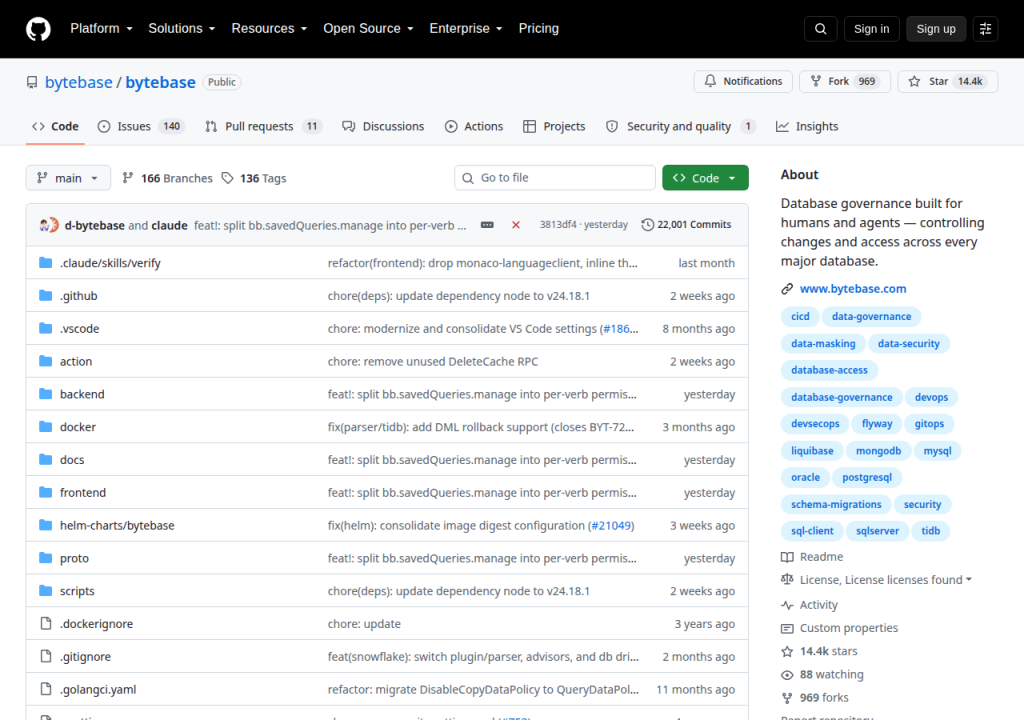Switch to the Discussions tab

[x=383, y=126]
